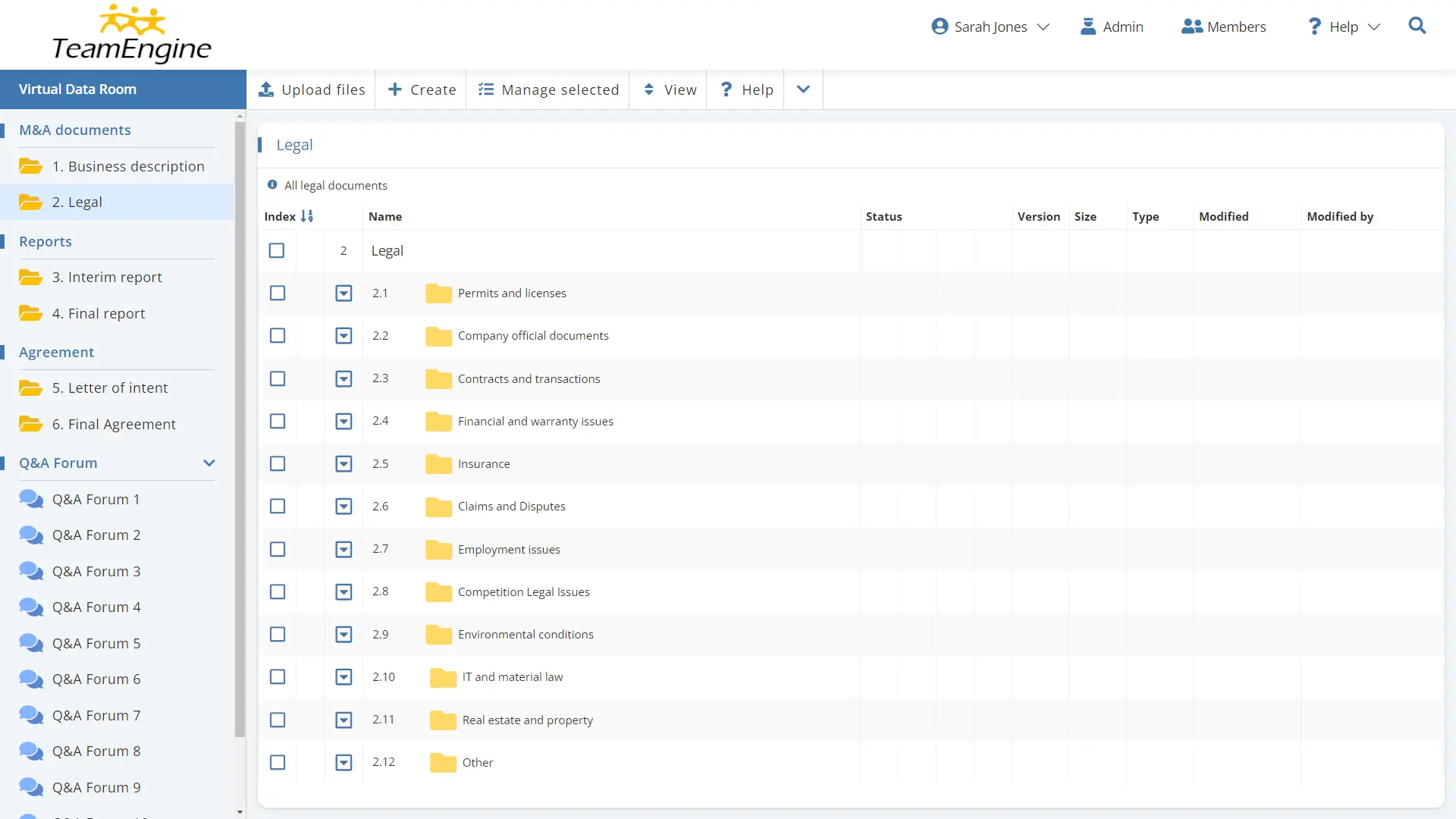Open the Create menu
The image size is (1456, 819).
coord(422,89)
